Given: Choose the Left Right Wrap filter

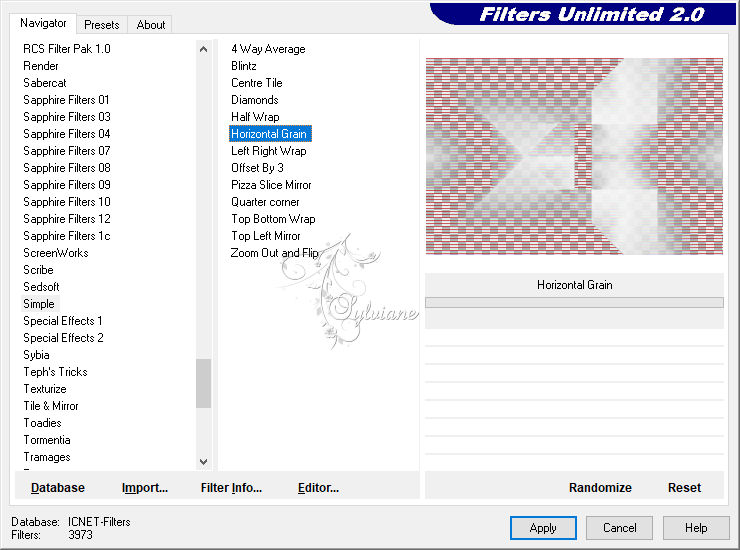Looking at the screenshot, I should 269,151.
